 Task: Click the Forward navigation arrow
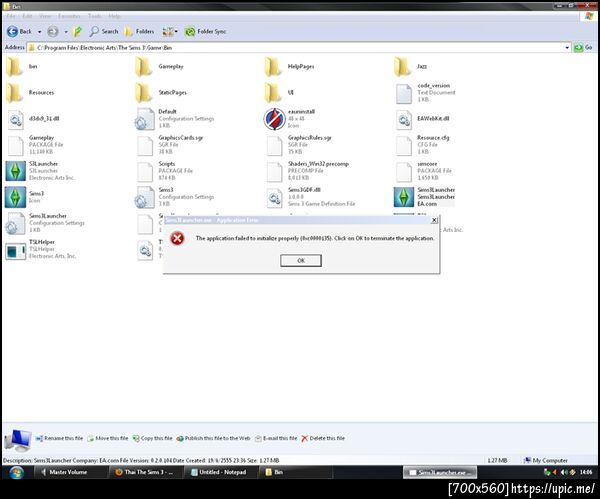point(53,32)
